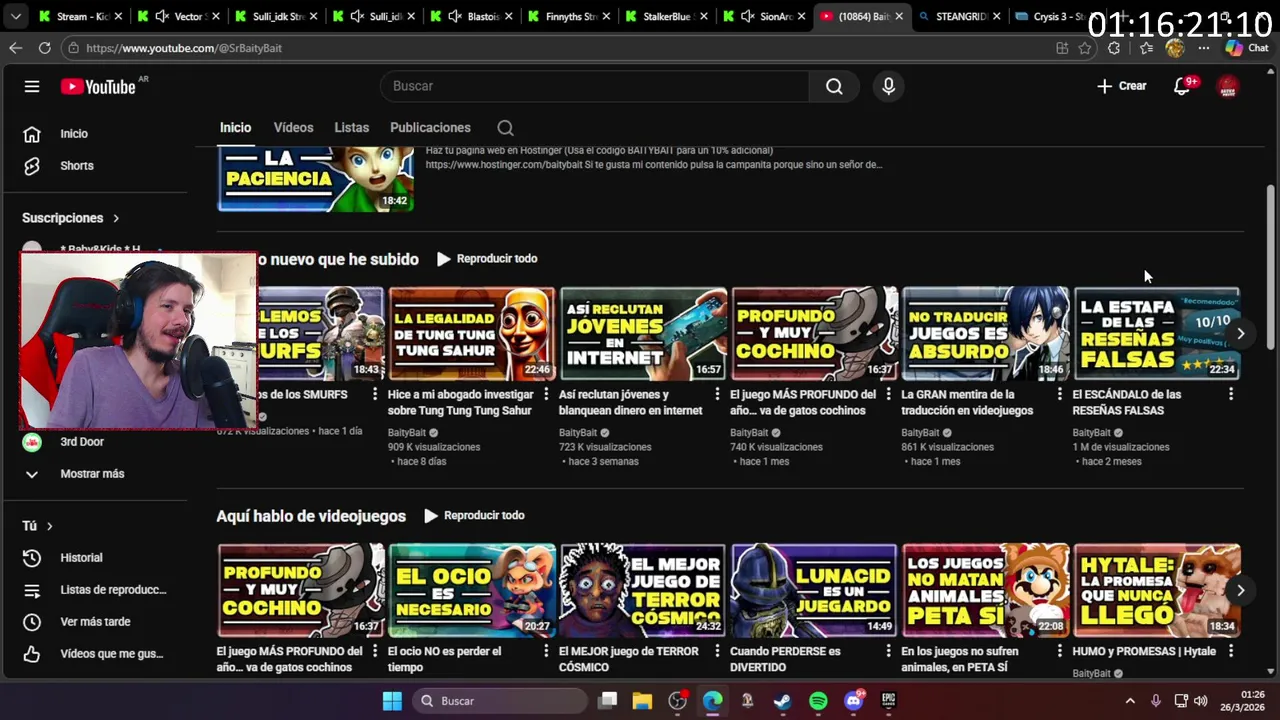Open the LUNACID es un juegardo thumbnail

(x=814, y=590)
